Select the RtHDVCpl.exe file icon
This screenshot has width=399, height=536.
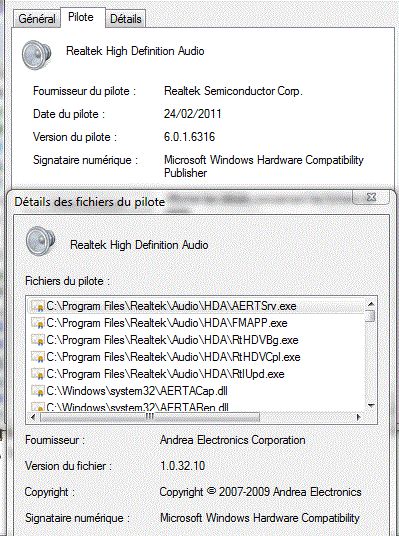point(38,357)
